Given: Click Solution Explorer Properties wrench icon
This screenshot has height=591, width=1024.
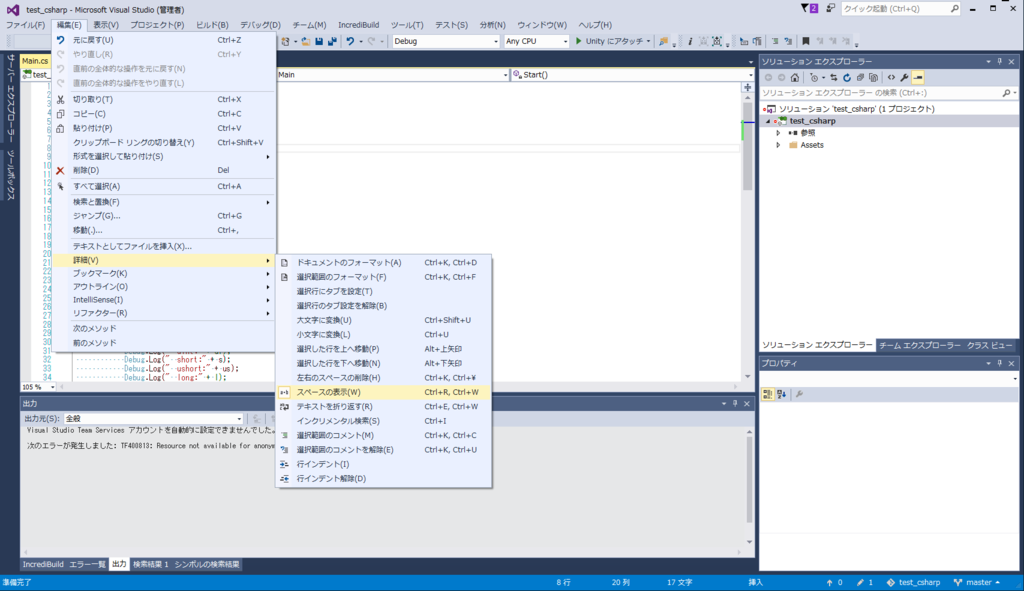Looking at the screenshot, I should click(904, 78).
